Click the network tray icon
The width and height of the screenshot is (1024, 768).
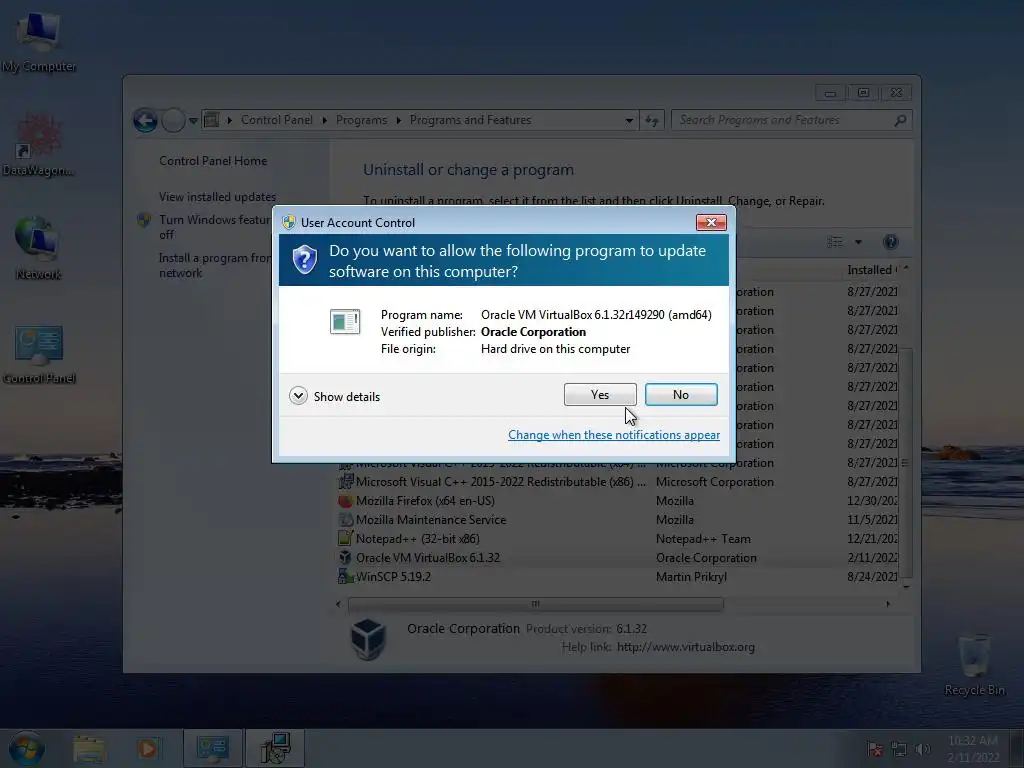[899, 749]
